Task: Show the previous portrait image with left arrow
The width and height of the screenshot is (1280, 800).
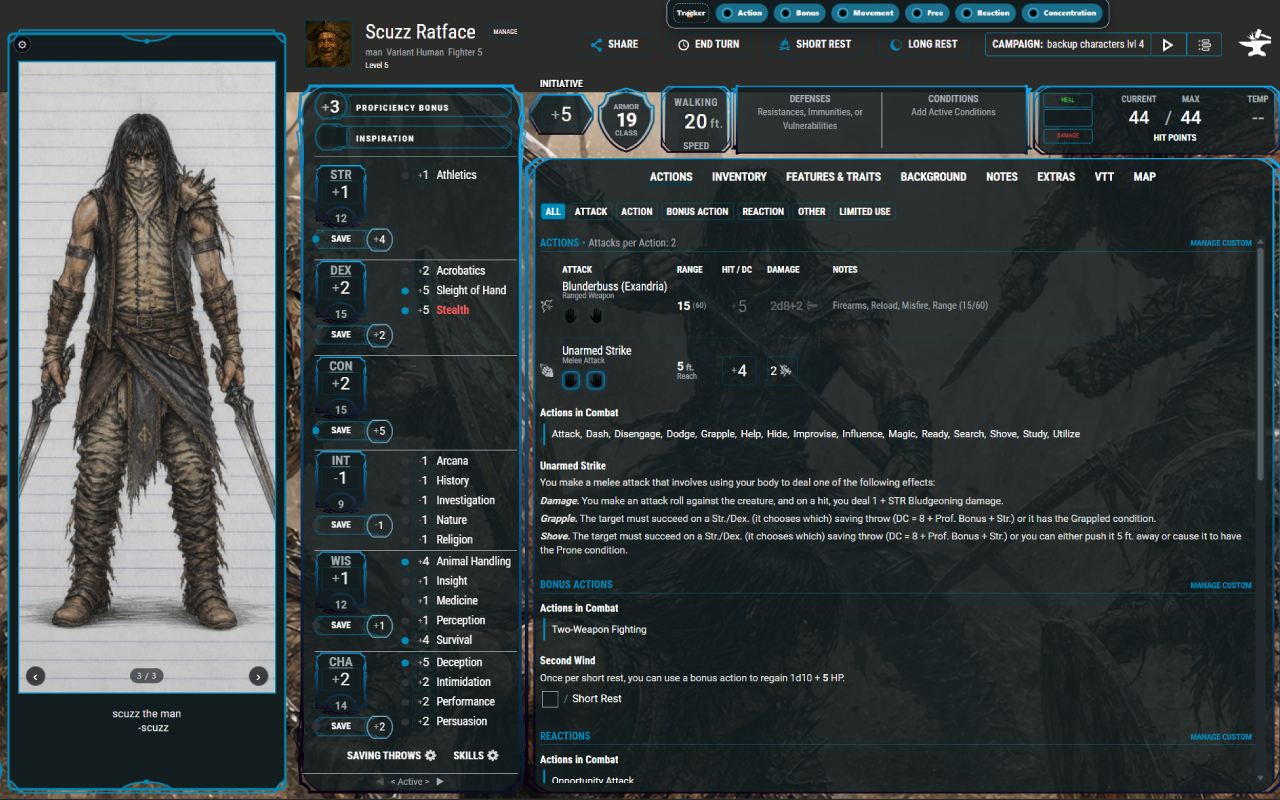Action: 36,677
